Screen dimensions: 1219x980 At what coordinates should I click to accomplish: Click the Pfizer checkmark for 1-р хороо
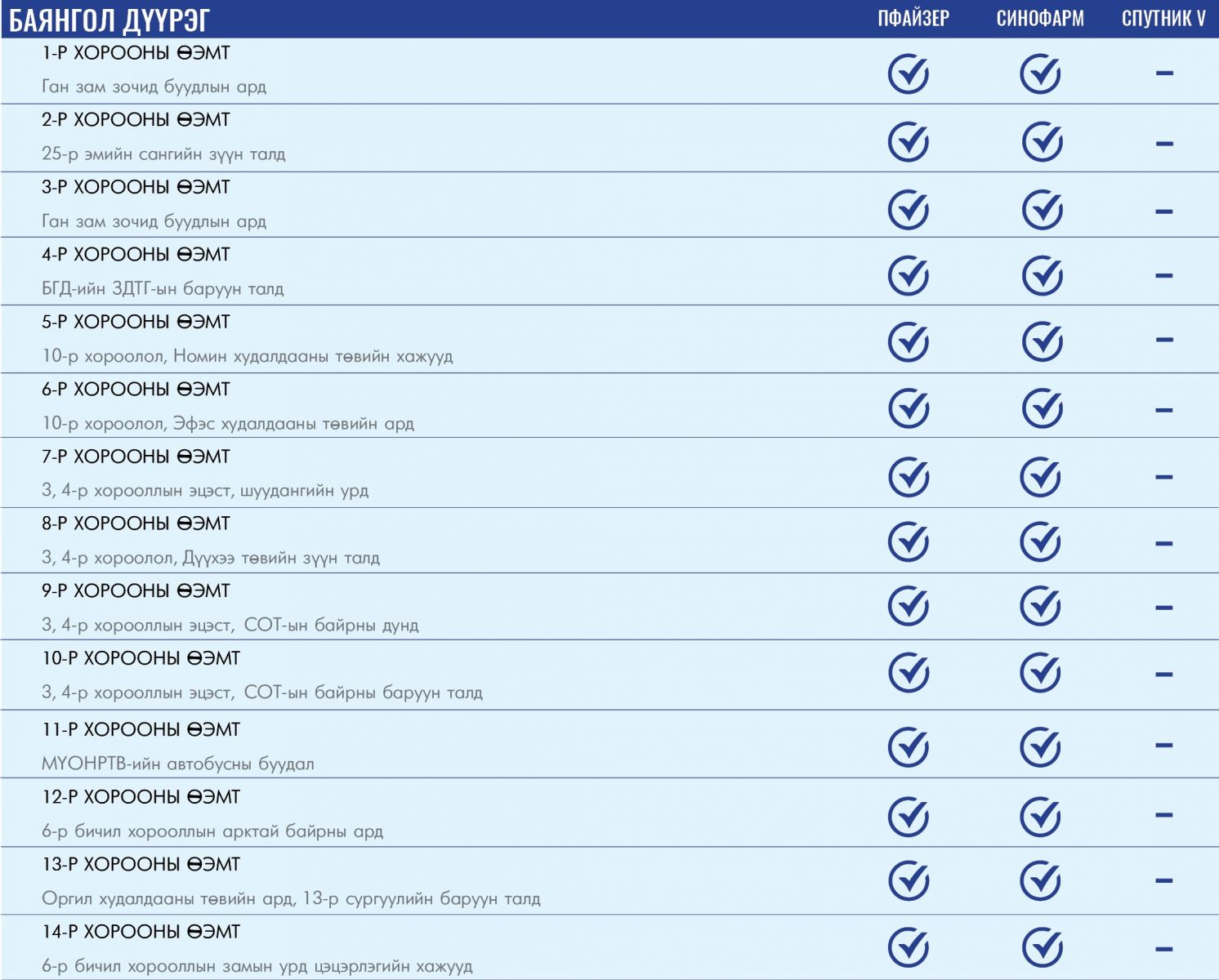(x=908, y=74)
